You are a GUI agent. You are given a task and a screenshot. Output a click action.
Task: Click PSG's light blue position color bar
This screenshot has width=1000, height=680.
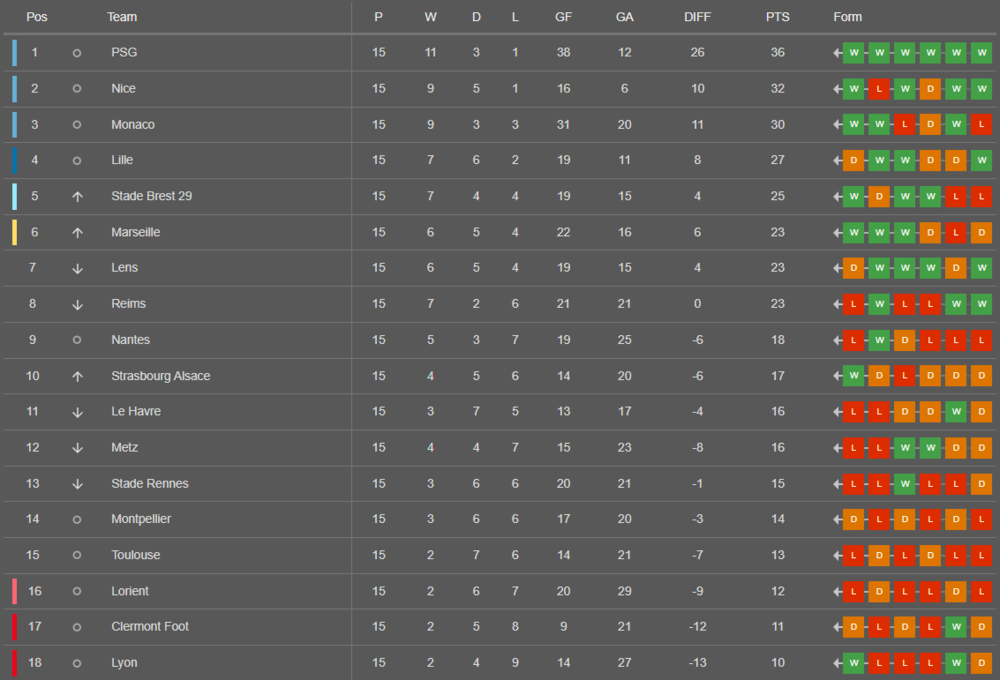14,53
